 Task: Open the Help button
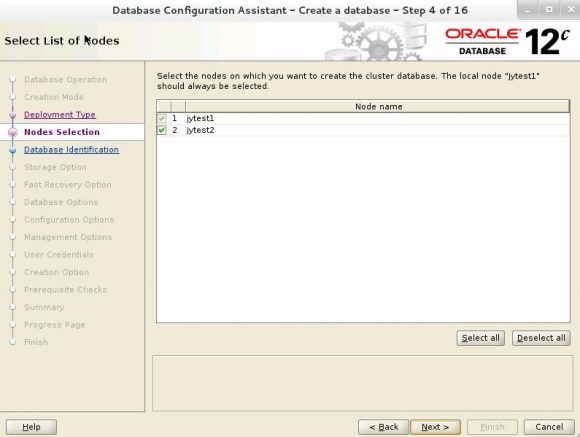click(31, 427)
